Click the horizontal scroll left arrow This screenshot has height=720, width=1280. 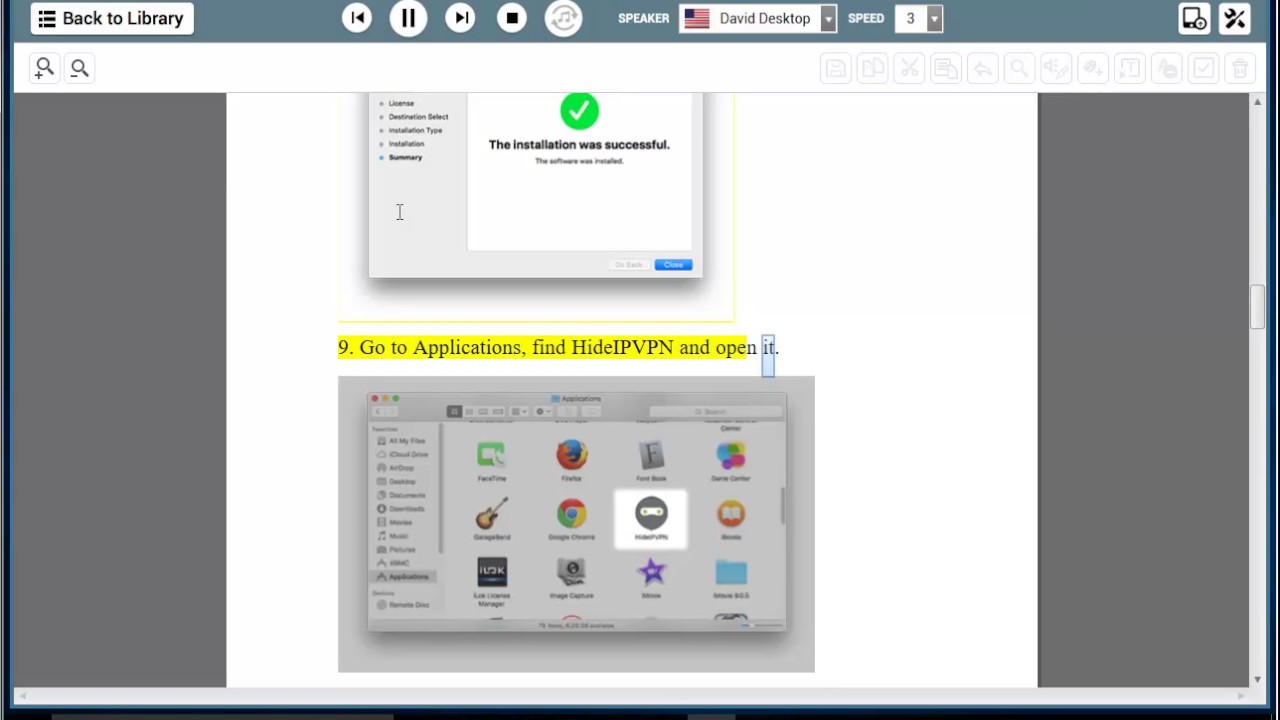tap(21, 696)
